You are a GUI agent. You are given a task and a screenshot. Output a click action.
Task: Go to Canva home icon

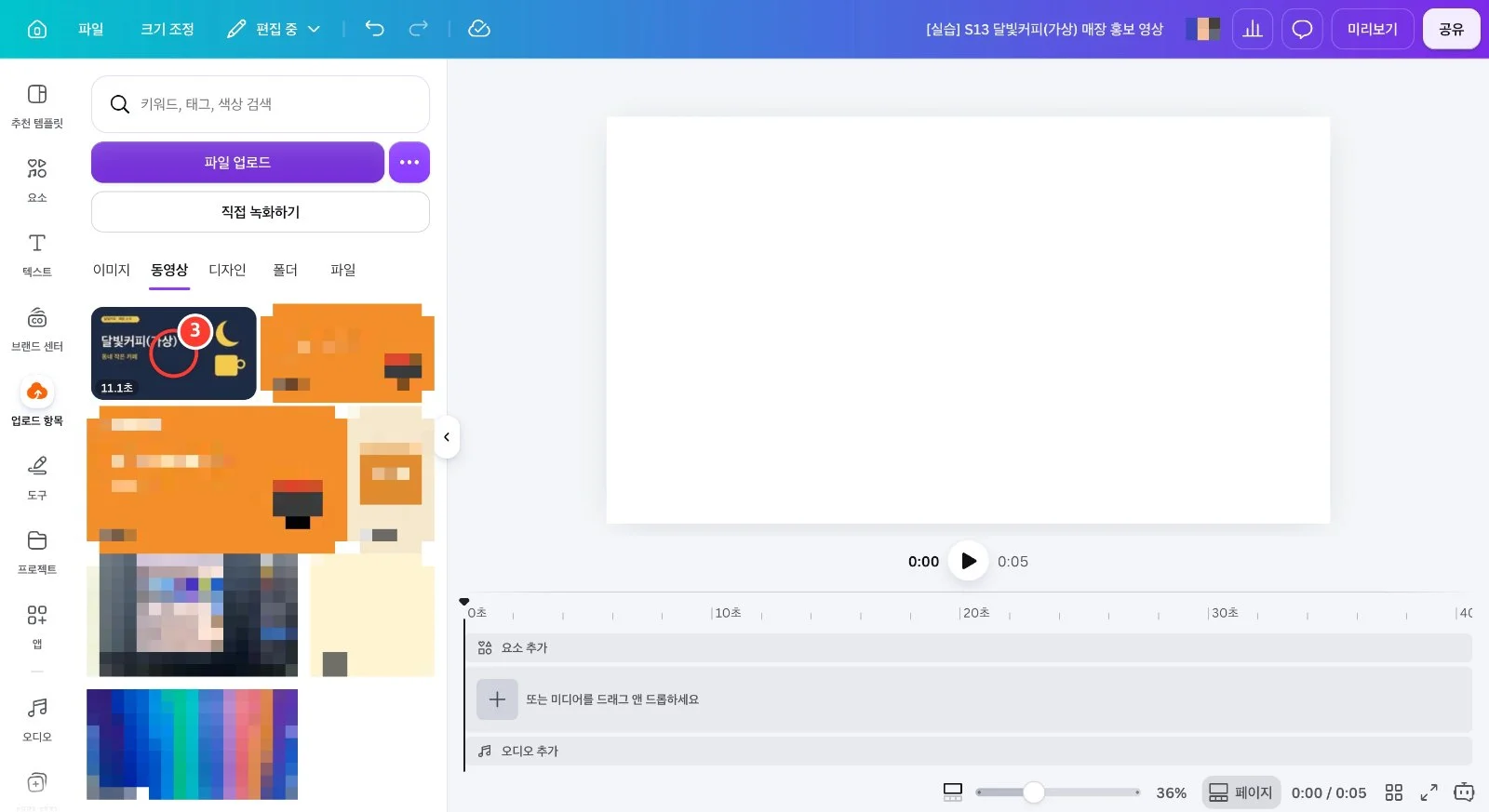[37, 29]
